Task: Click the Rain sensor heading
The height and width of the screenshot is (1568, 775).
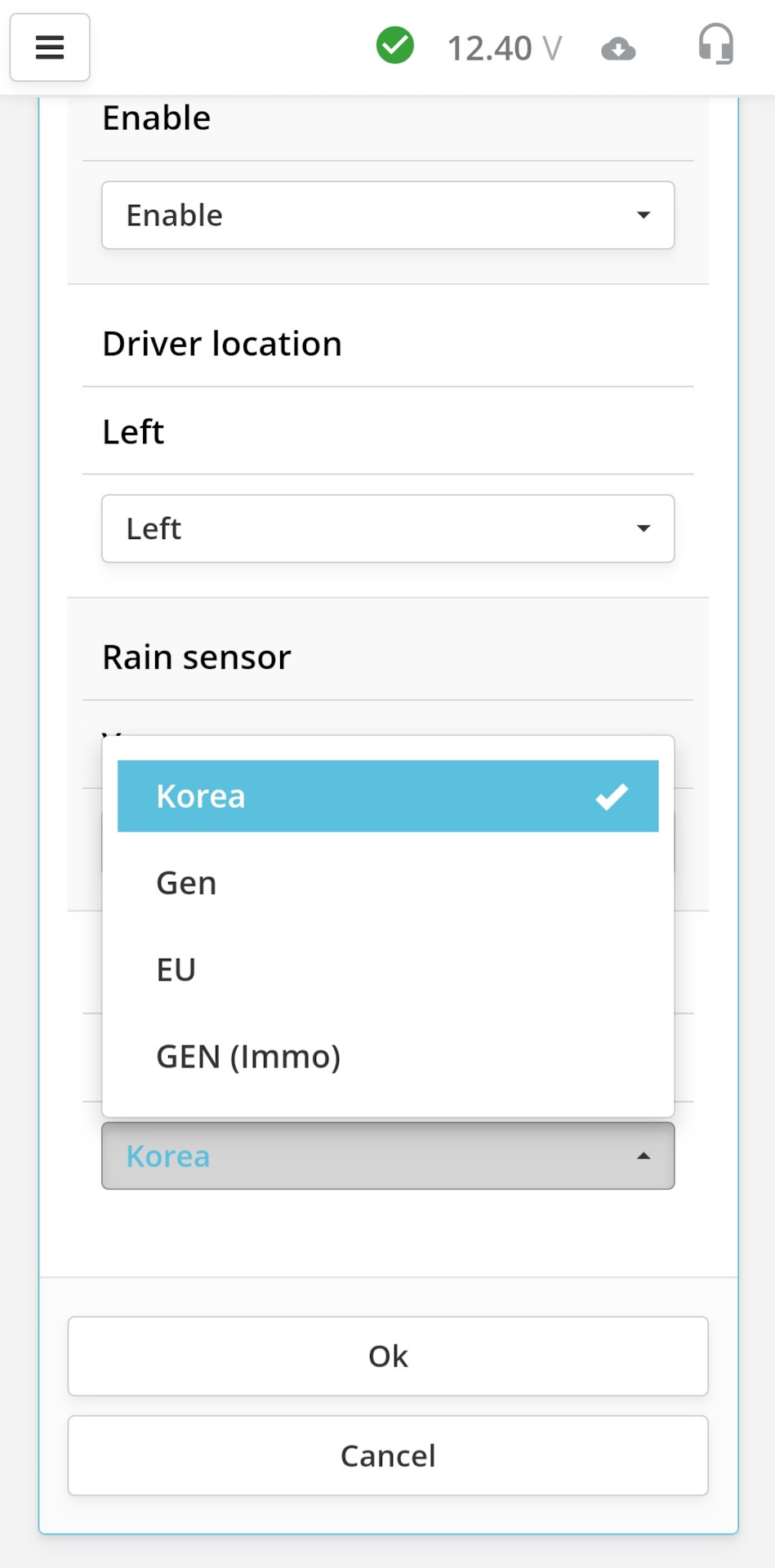Action: pyautogui.click(x=197, y=657)
